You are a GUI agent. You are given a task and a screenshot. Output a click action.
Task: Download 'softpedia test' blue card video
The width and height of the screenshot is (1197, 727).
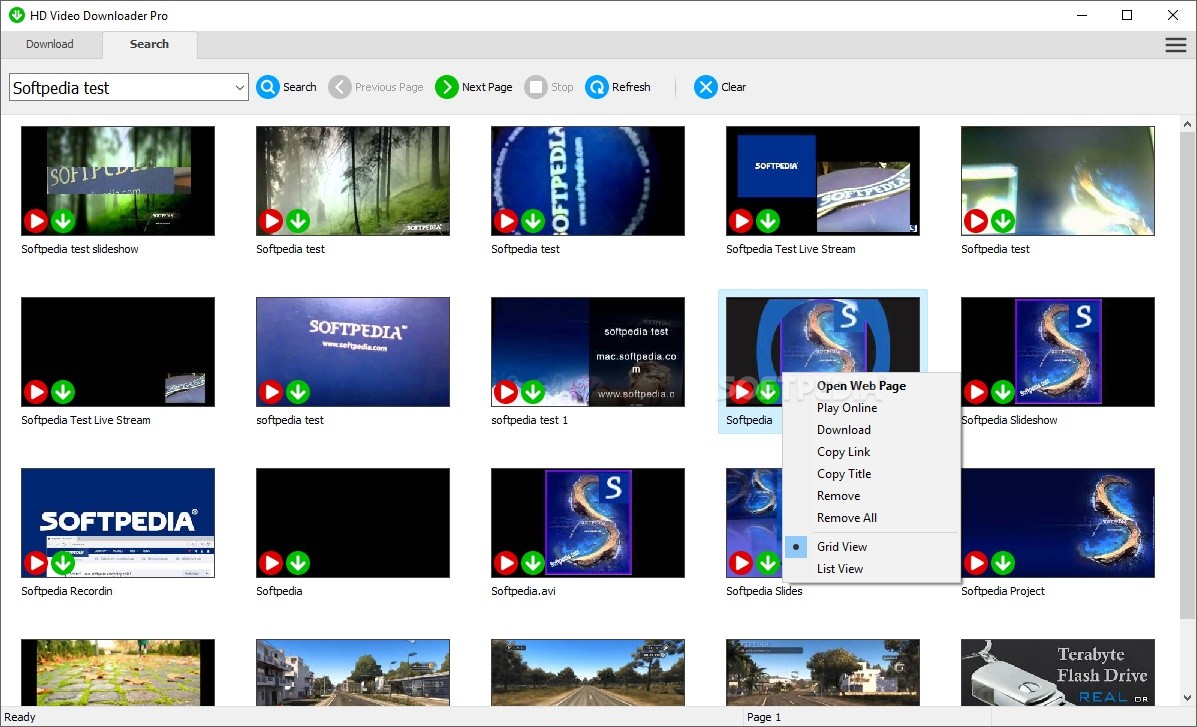tap(298, 393)
